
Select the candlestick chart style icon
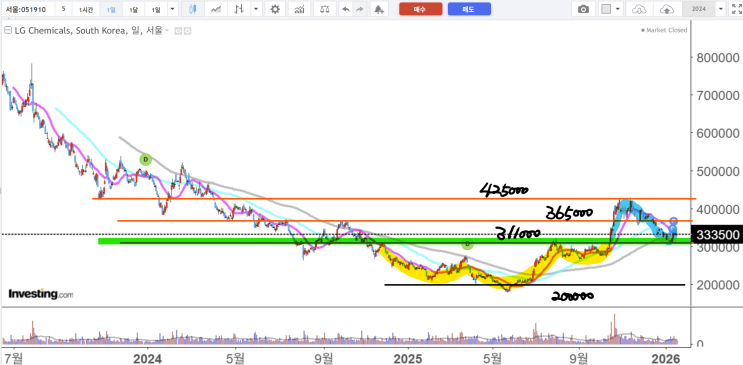click(192, 9)
